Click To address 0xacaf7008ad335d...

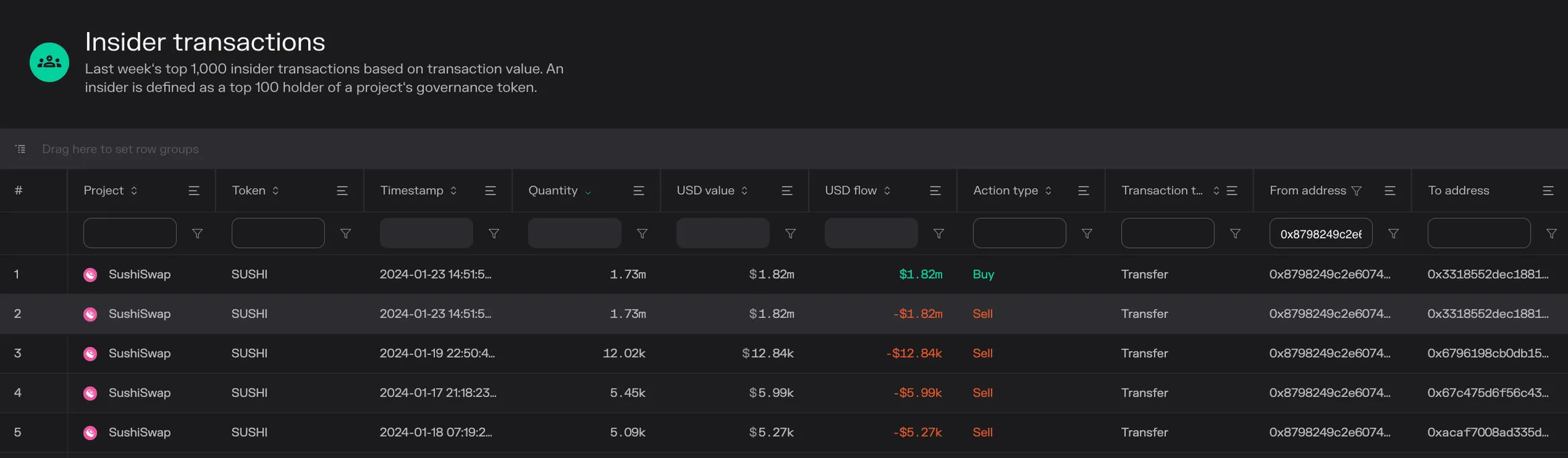(1488, 433)
